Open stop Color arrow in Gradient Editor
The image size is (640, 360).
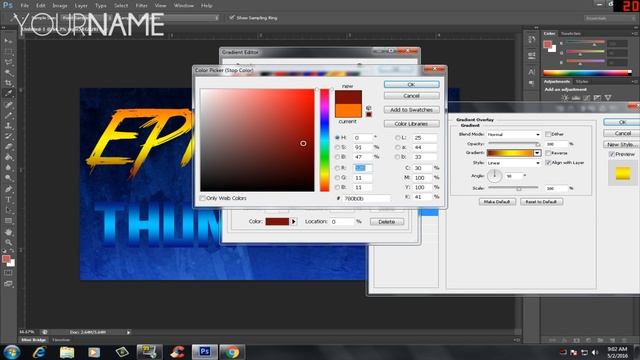pos(293,222)
